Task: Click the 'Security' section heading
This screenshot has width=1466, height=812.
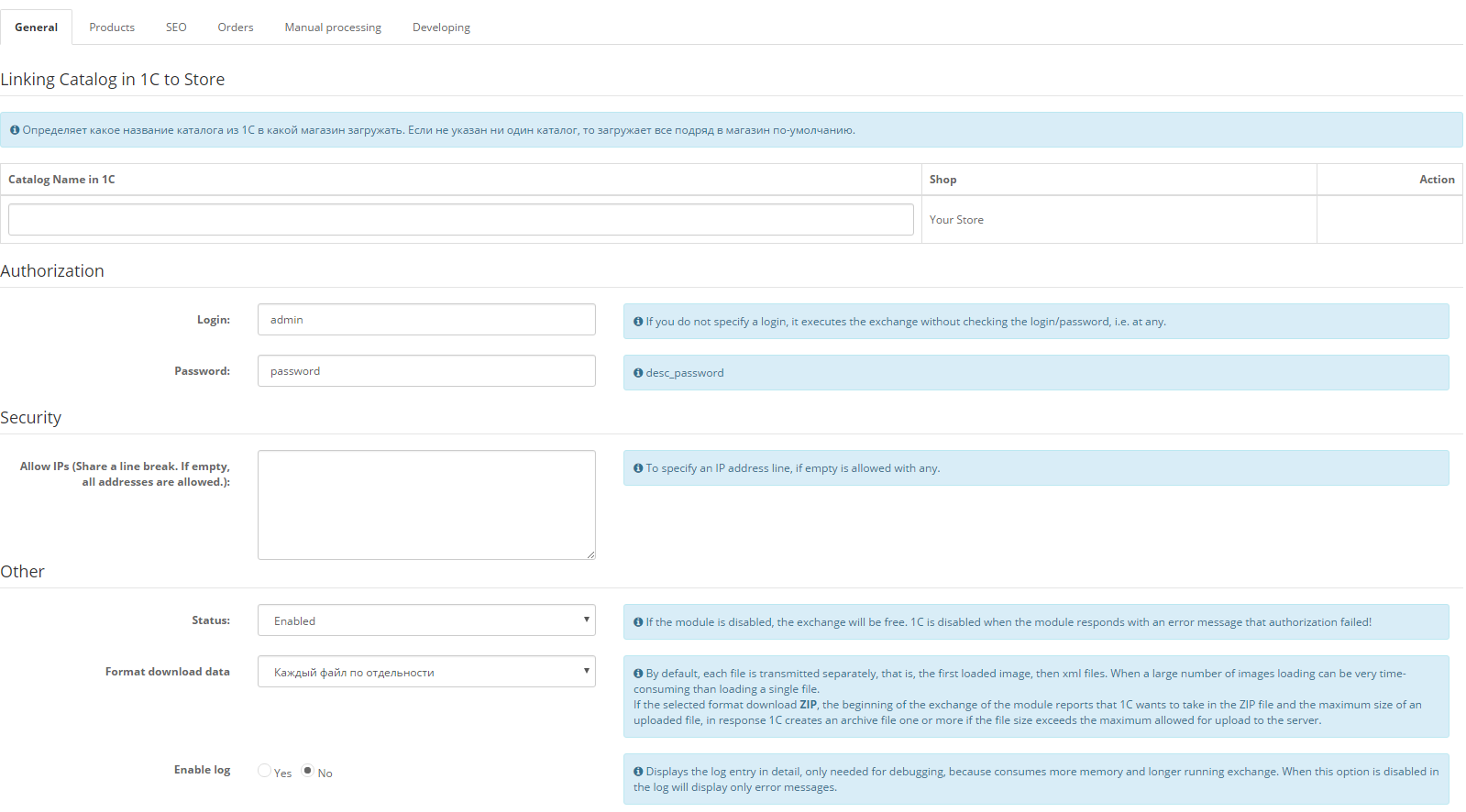Action: pos(31,418)
